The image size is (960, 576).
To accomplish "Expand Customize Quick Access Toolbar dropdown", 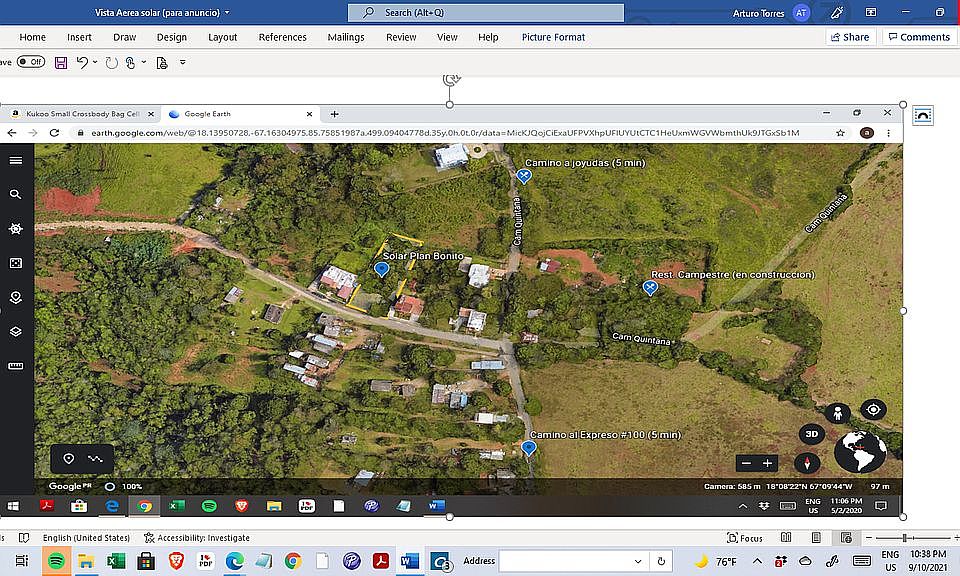I will pyautogui.click(x=182, y=62).
